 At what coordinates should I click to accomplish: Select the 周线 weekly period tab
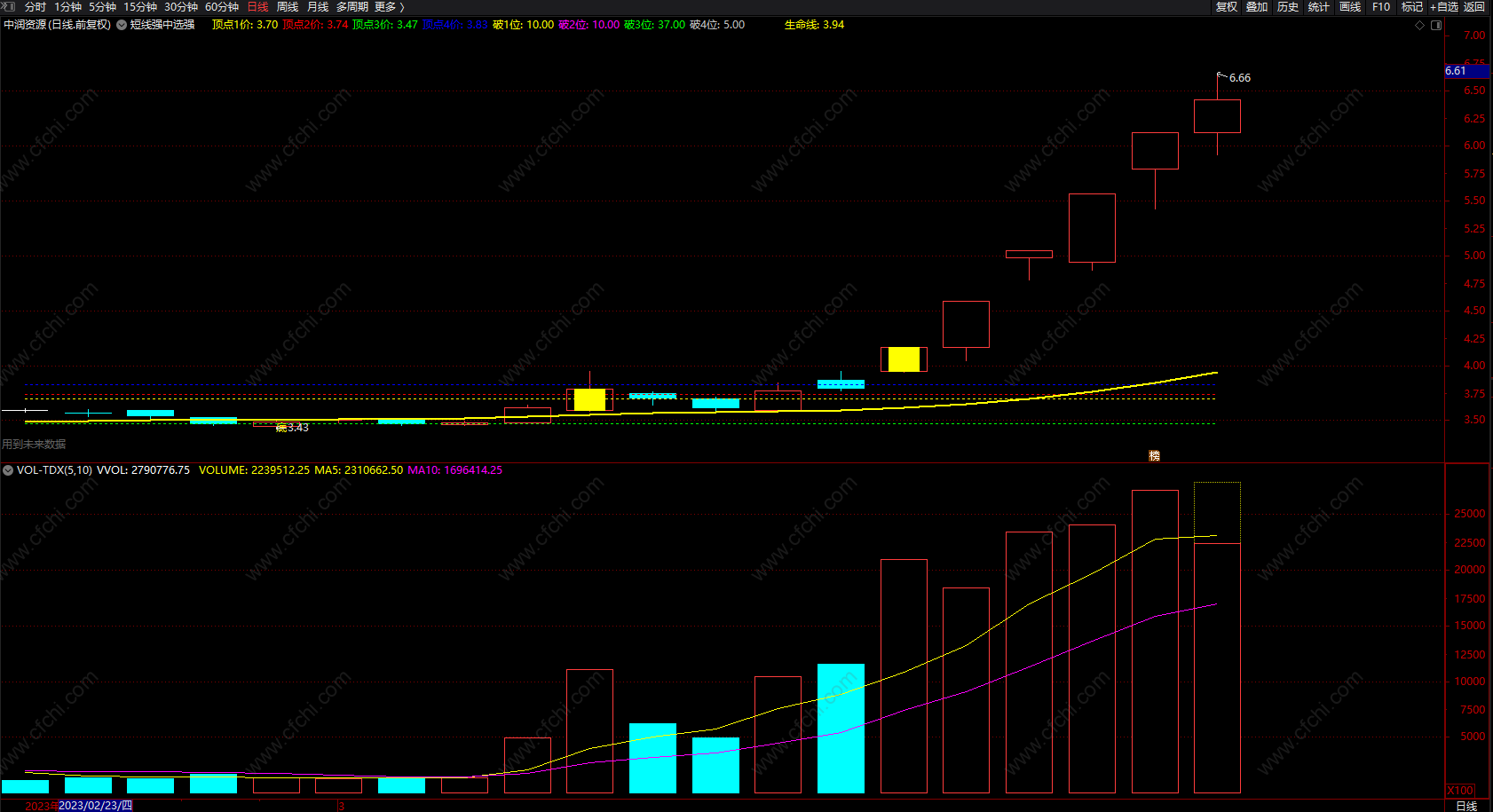[x=288, y=6]
